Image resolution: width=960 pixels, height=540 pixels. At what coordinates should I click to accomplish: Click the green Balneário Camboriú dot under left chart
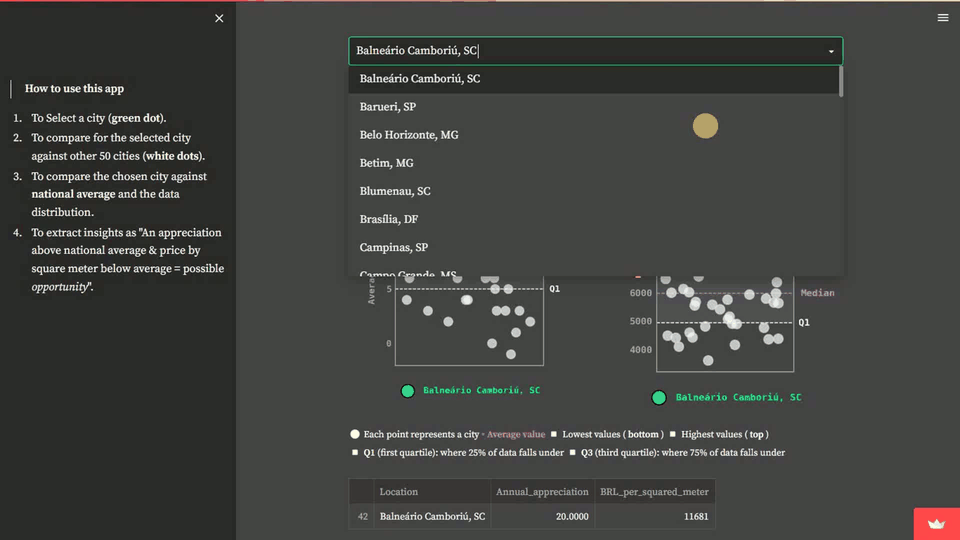pos(408,391)
